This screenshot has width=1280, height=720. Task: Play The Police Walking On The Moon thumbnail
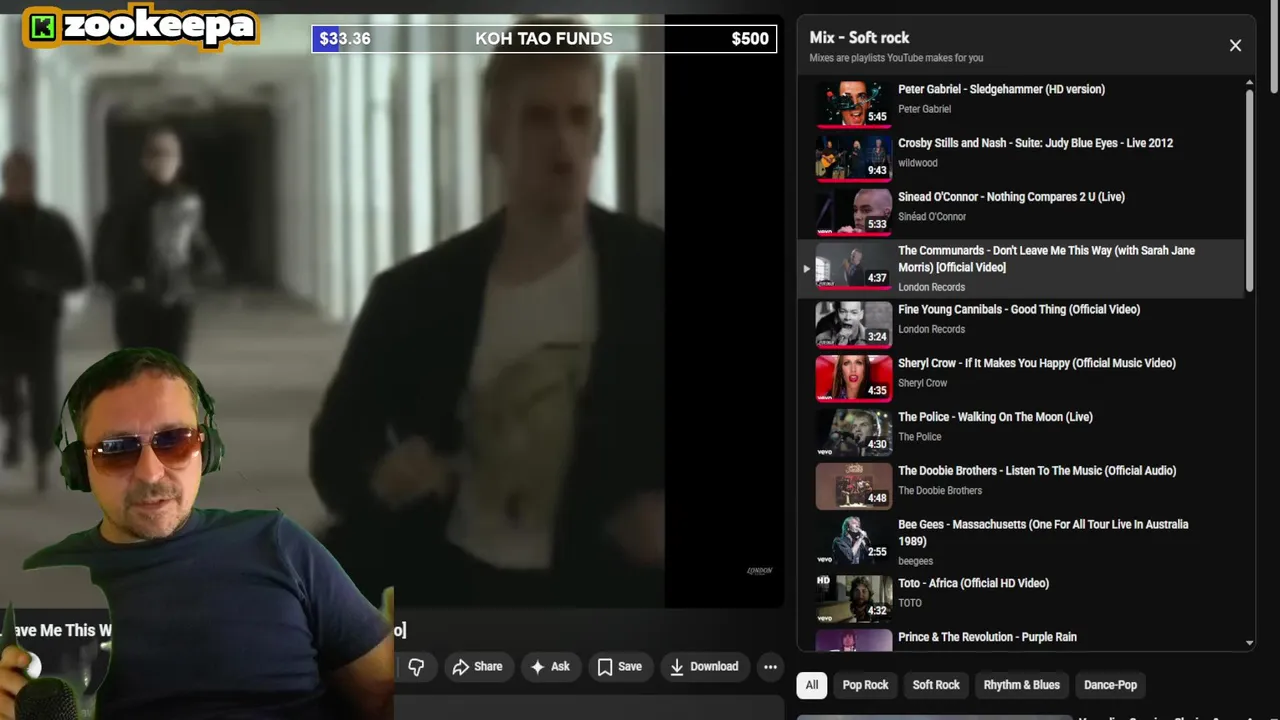pyautogui.click(x=854, y=432)
